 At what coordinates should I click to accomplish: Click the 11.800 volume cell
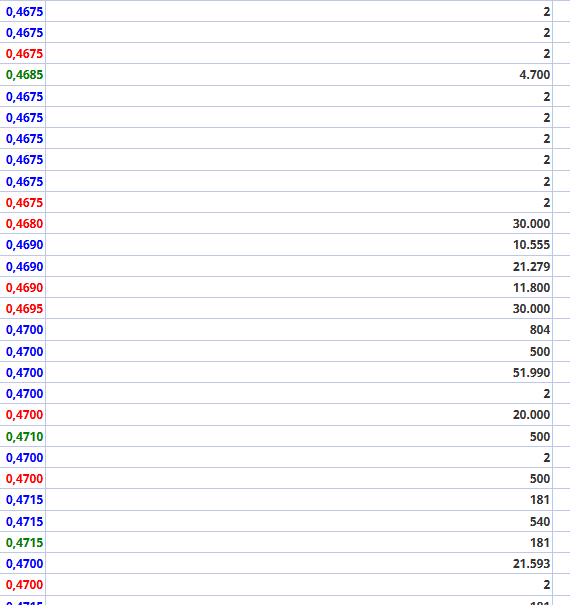coord(299,287)
